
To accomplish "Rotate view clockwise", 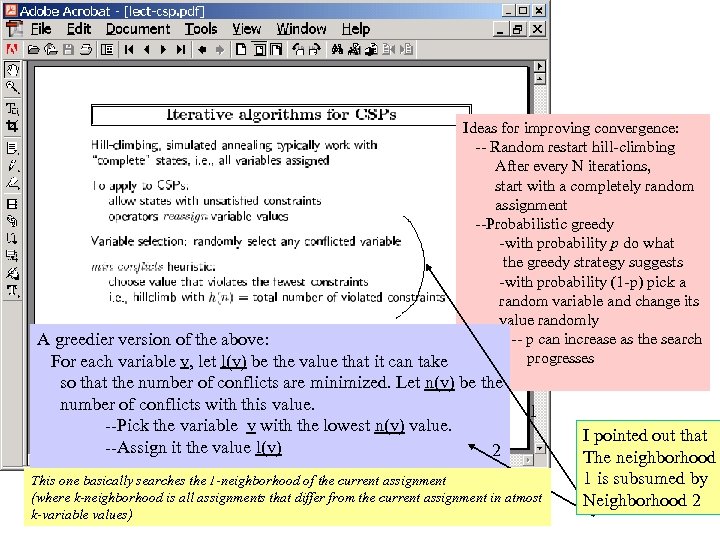I will tap(315, 49).
